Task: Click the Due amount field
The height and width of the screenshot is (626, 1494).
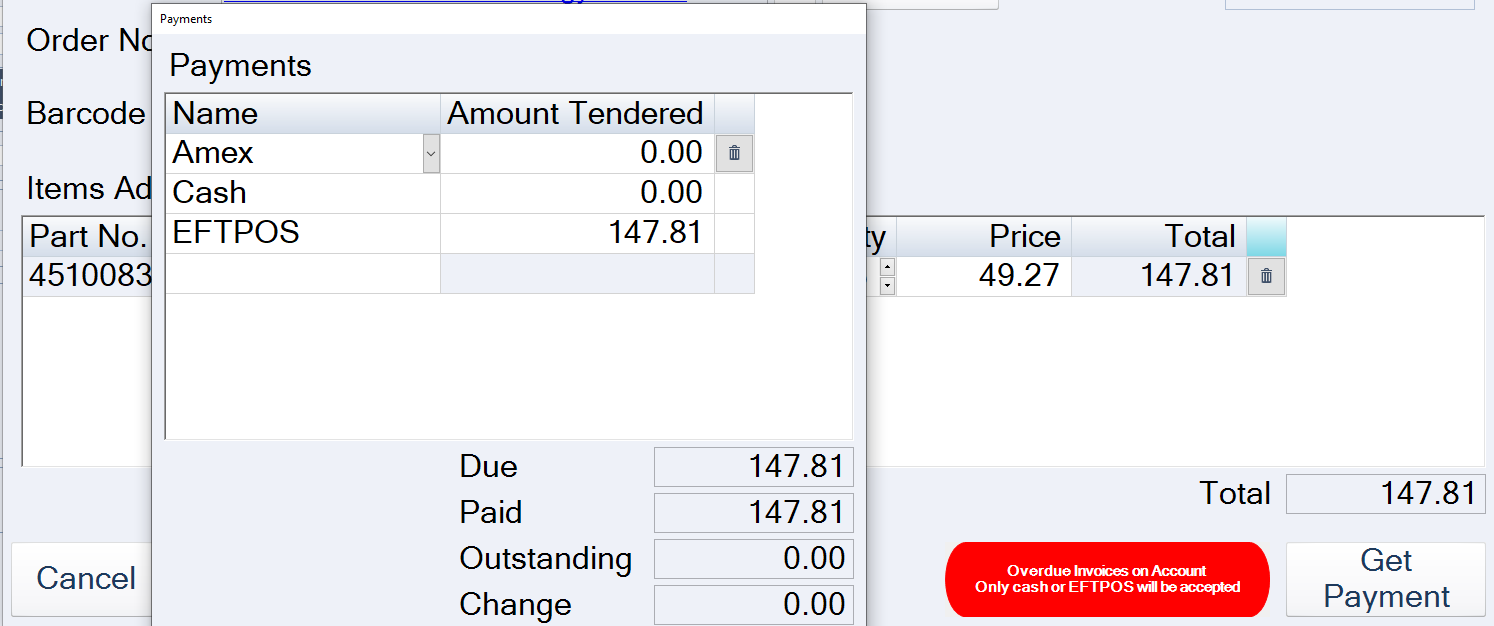Action: coord(753,467)
